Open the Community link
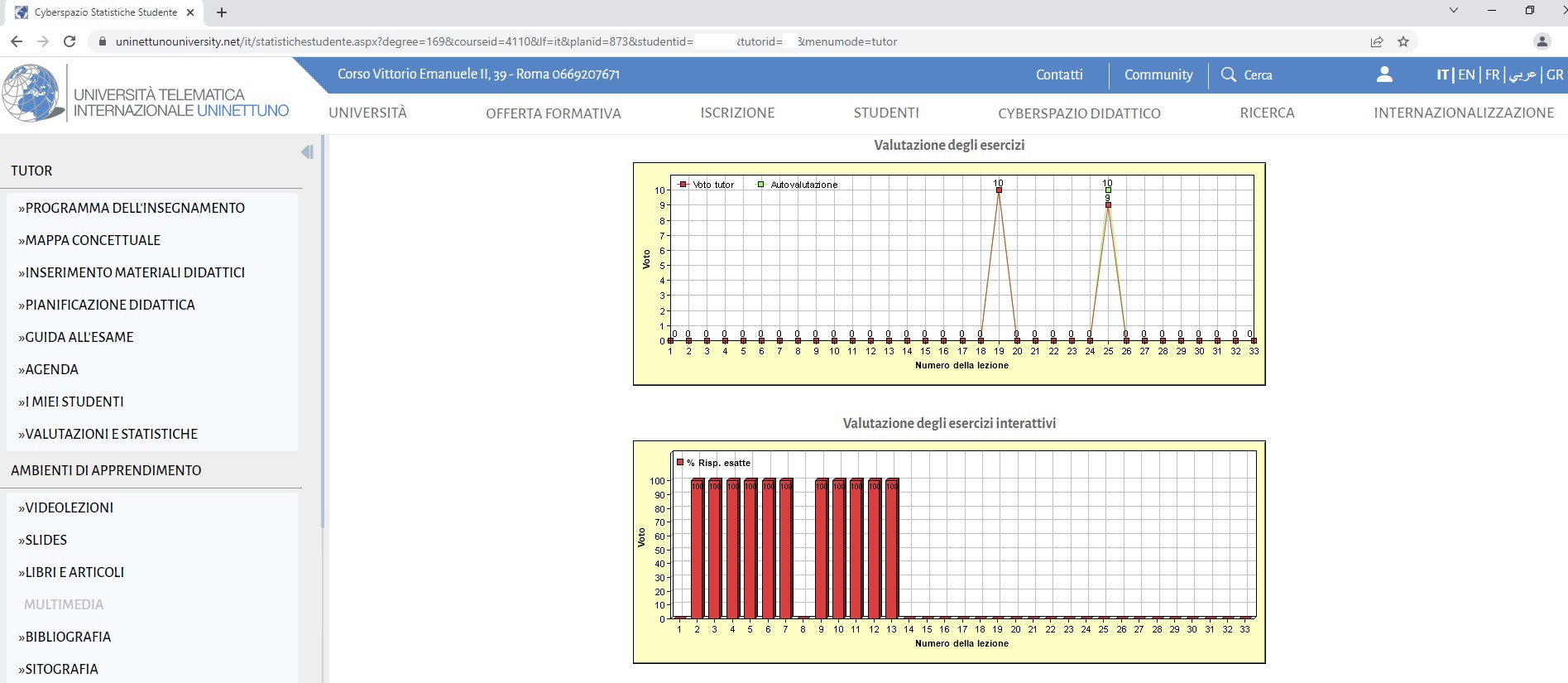The width and height of the screenshot is (1568, 683). [1158, 75]
